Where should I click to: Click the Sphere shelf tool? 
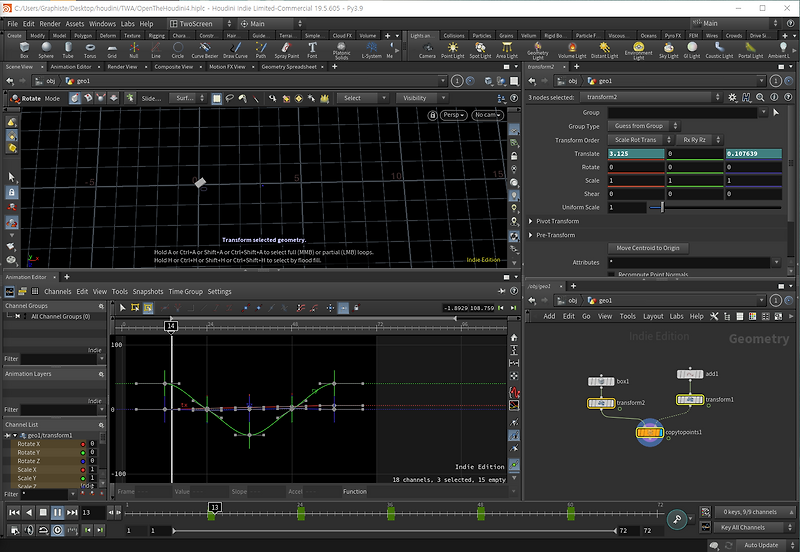pyautogui.click(x=46, y=50)
